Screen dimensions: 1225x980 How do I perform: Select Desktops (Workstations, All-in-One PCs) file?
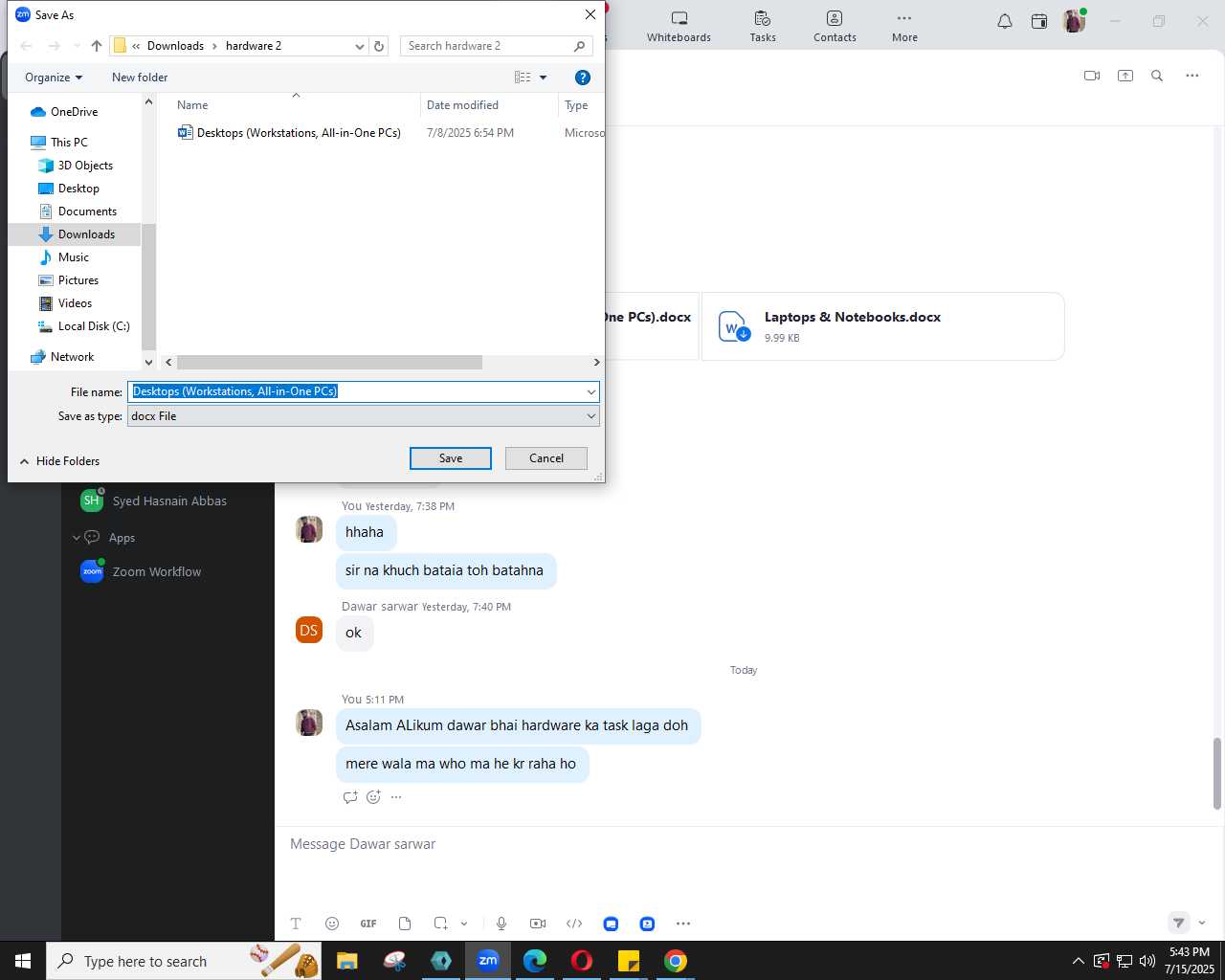pyautogui.click(x=299, y=133)
